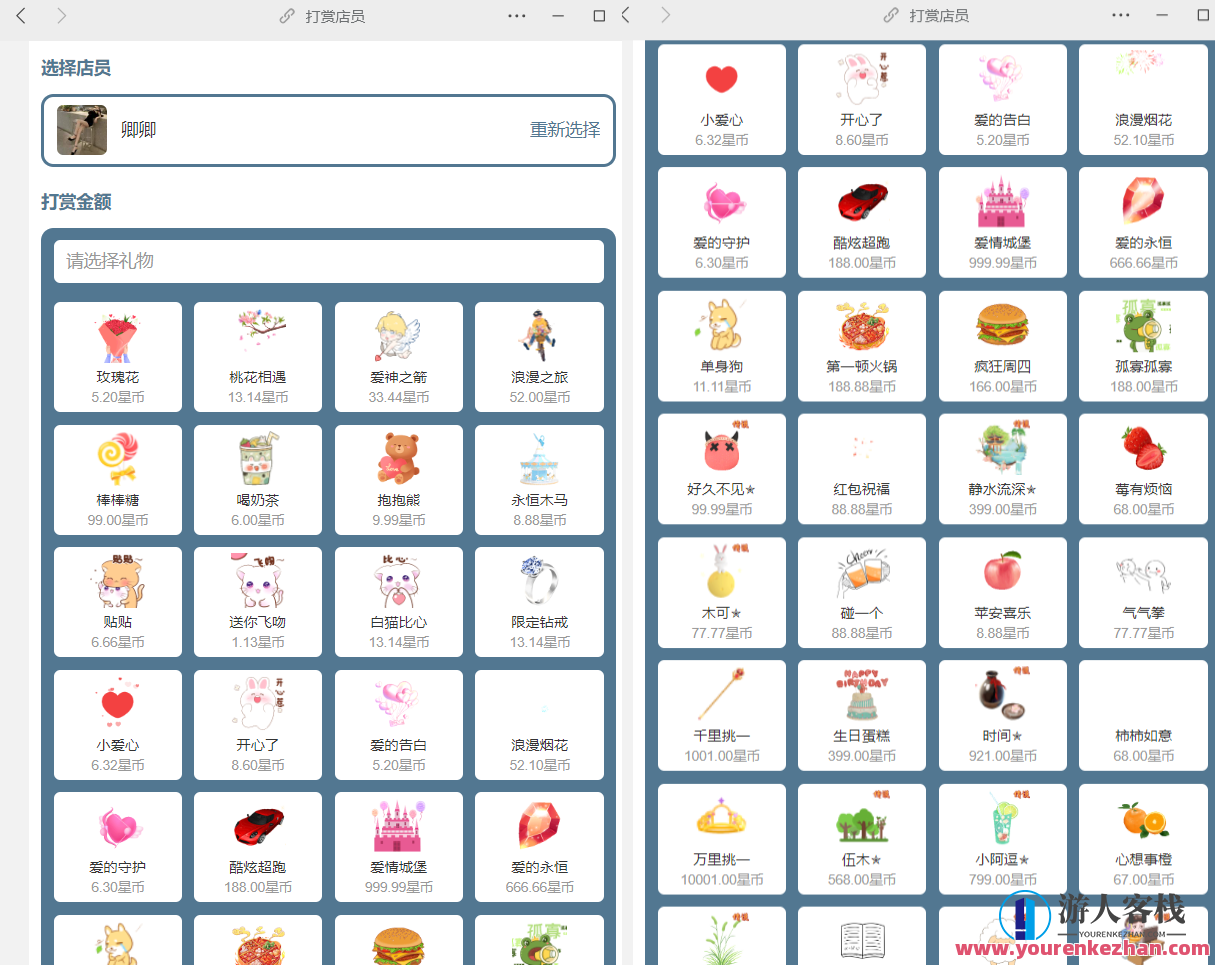Choose 小爱心 heart gift in left window

coord(118,725)
